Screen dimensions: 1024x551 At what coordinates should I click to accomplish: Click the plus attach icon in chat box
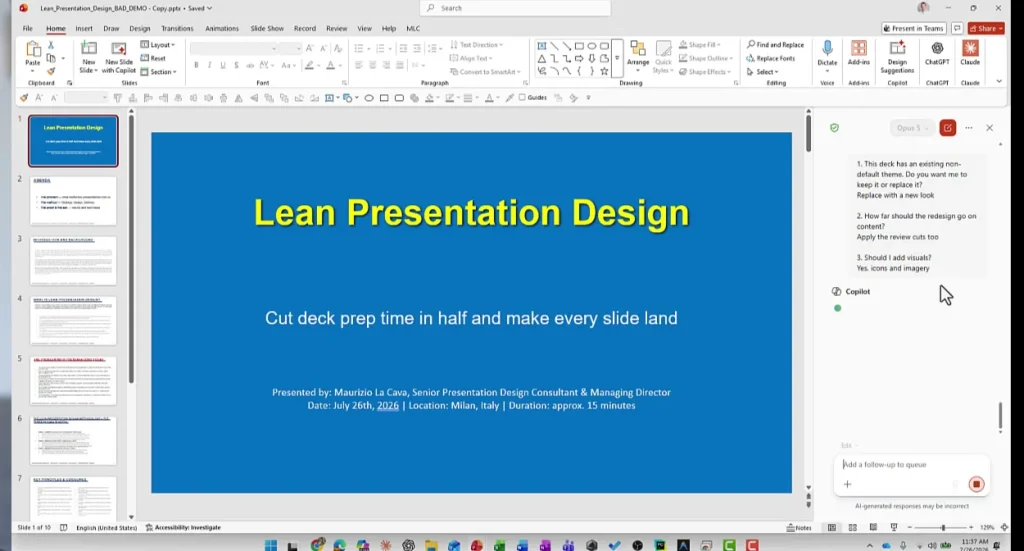[x=847, y=484]
